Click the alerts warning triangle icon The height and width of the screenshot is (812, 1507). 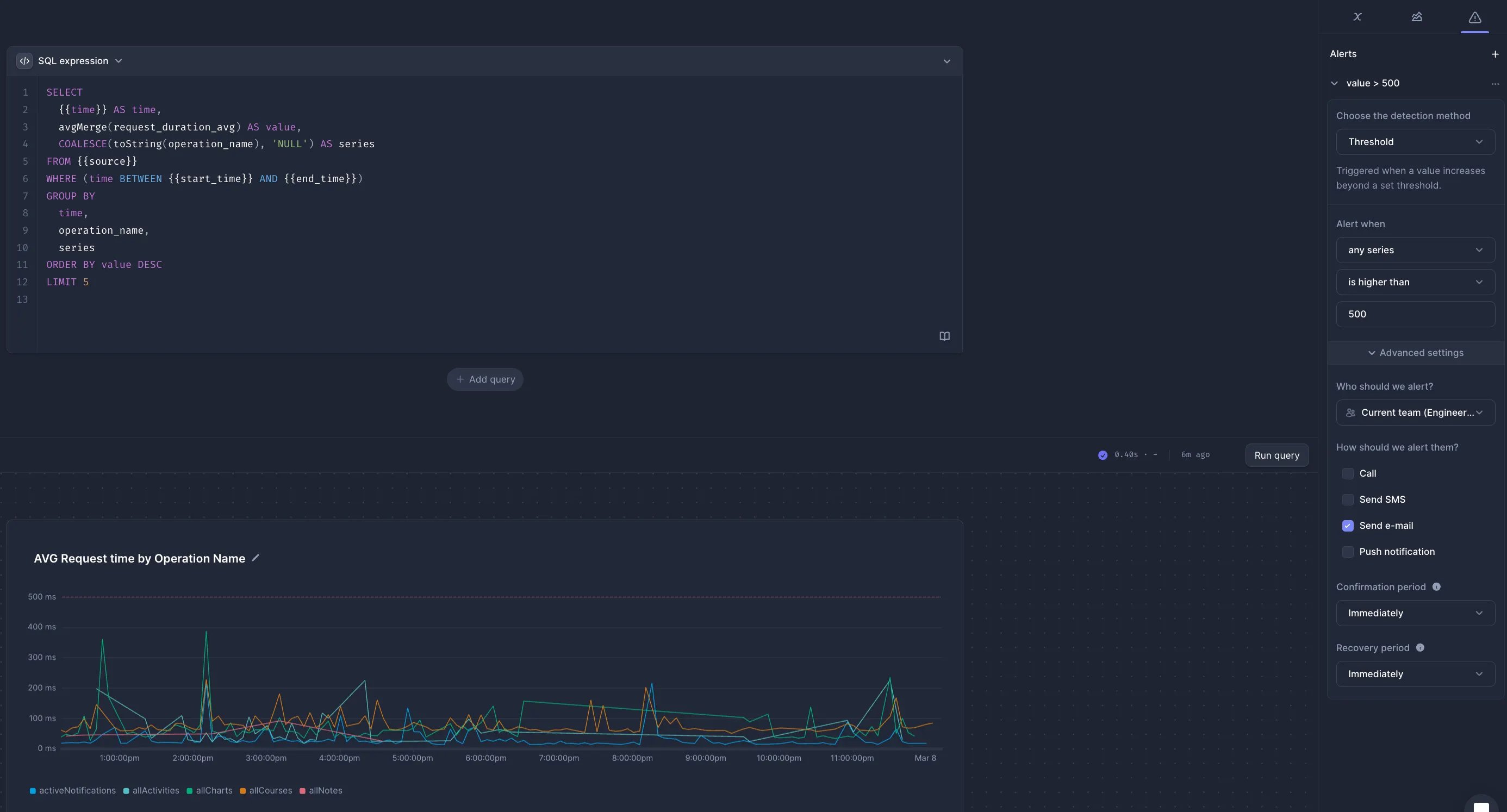pos(1474,17)
